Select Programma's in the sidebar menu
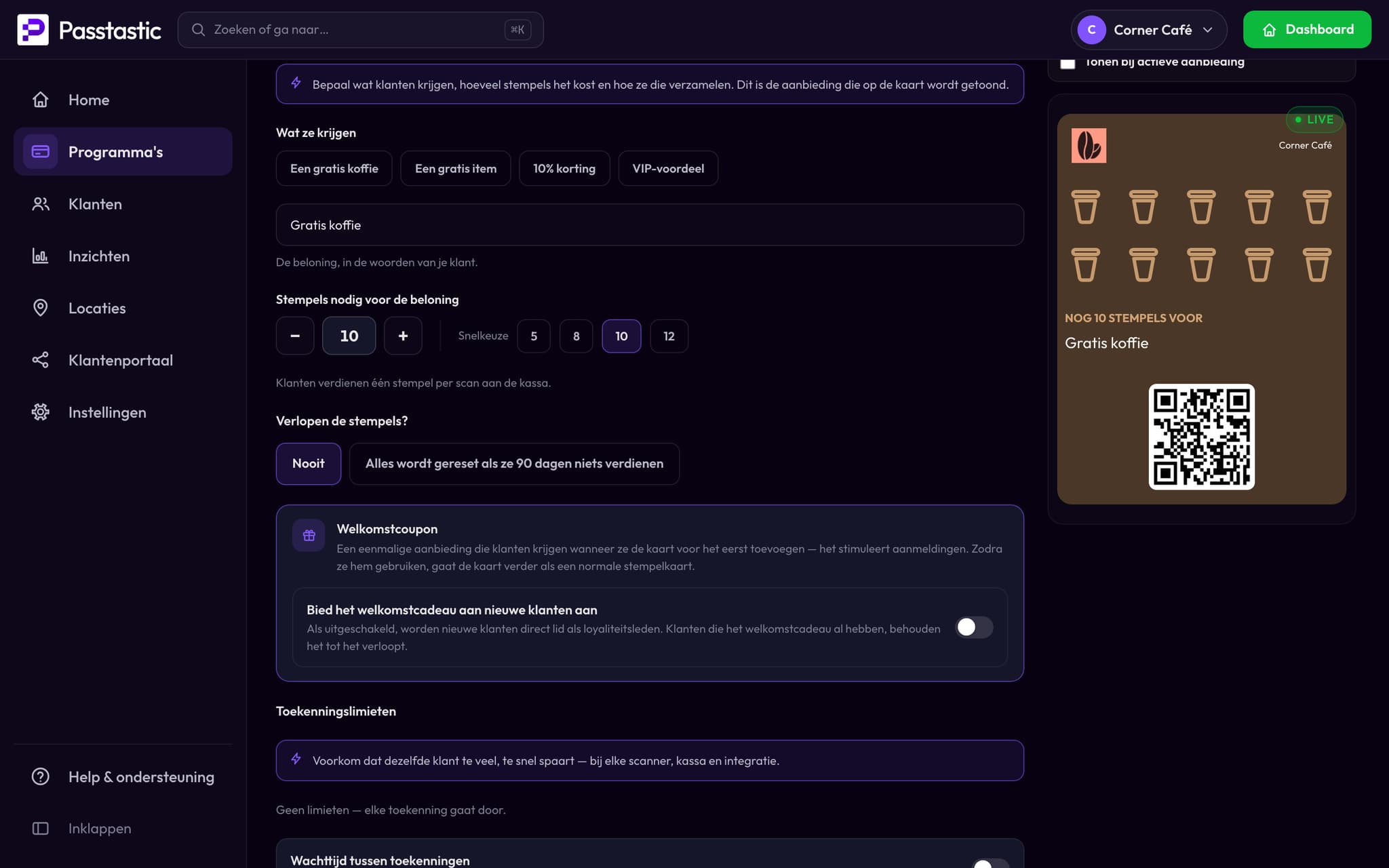 pos(123,152)
